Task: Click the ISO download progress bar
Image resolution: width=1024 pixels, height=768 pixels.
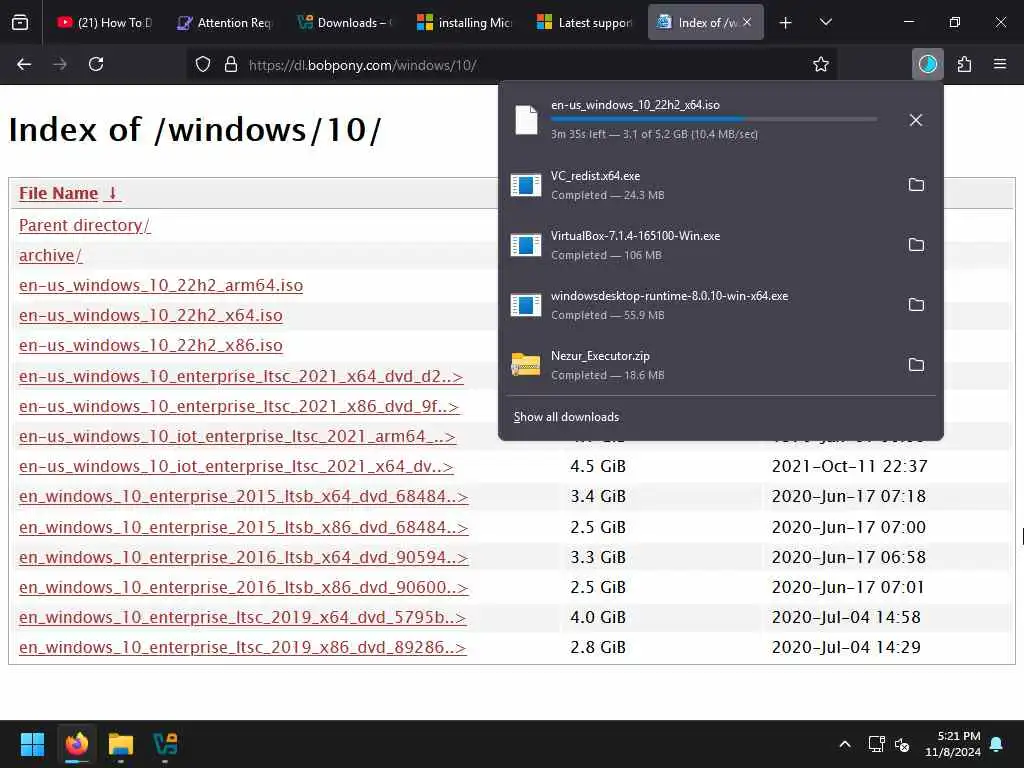Action: (x=714, y=120)
